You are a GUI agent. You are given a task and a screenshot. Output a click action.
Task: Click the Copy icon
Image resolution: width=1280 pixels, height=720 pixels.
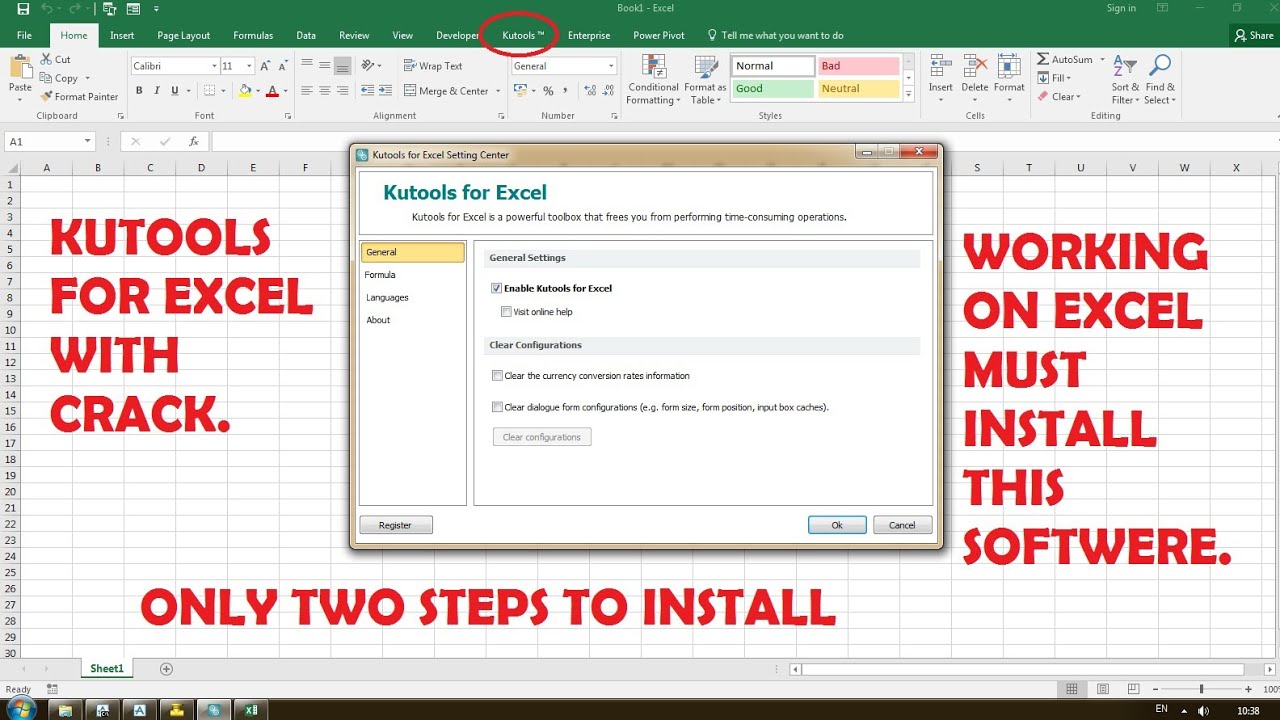(x=47, y=78)
